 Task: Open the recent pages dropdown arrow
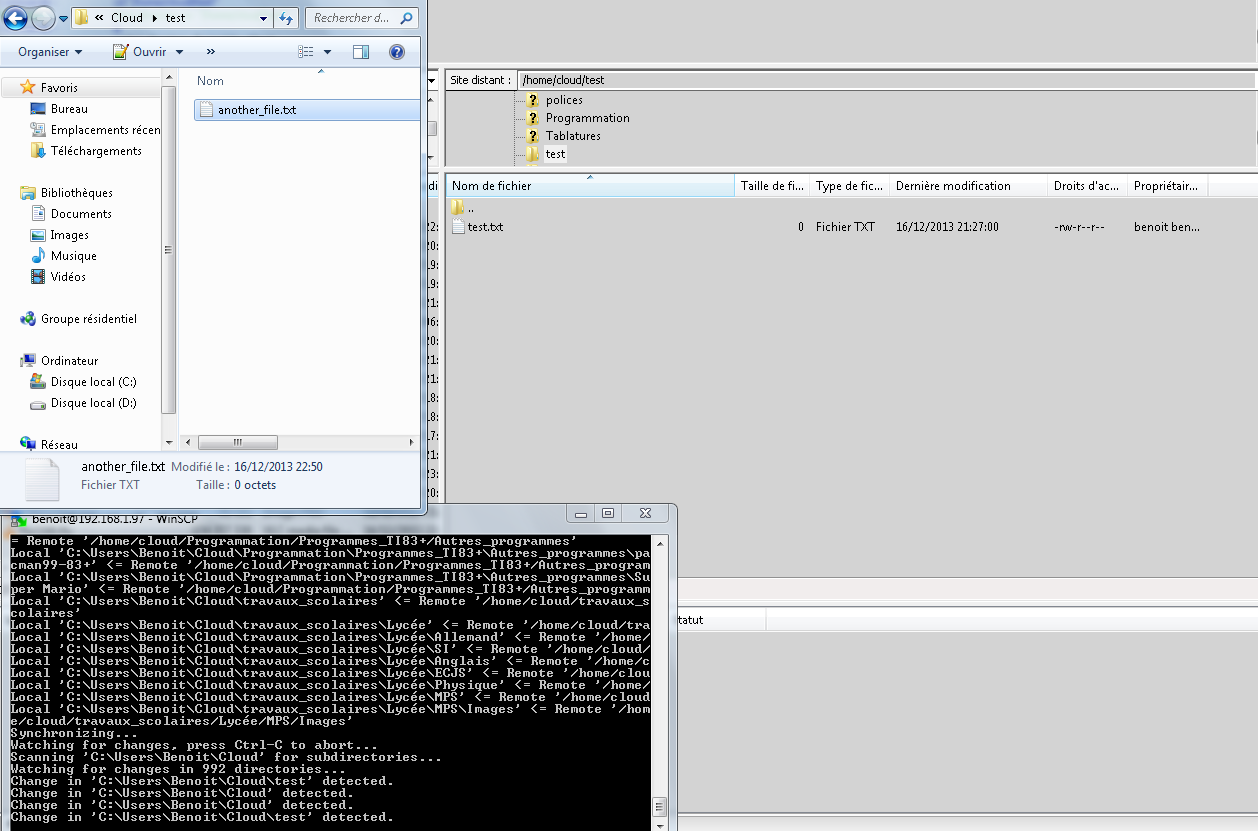(63, 18)
